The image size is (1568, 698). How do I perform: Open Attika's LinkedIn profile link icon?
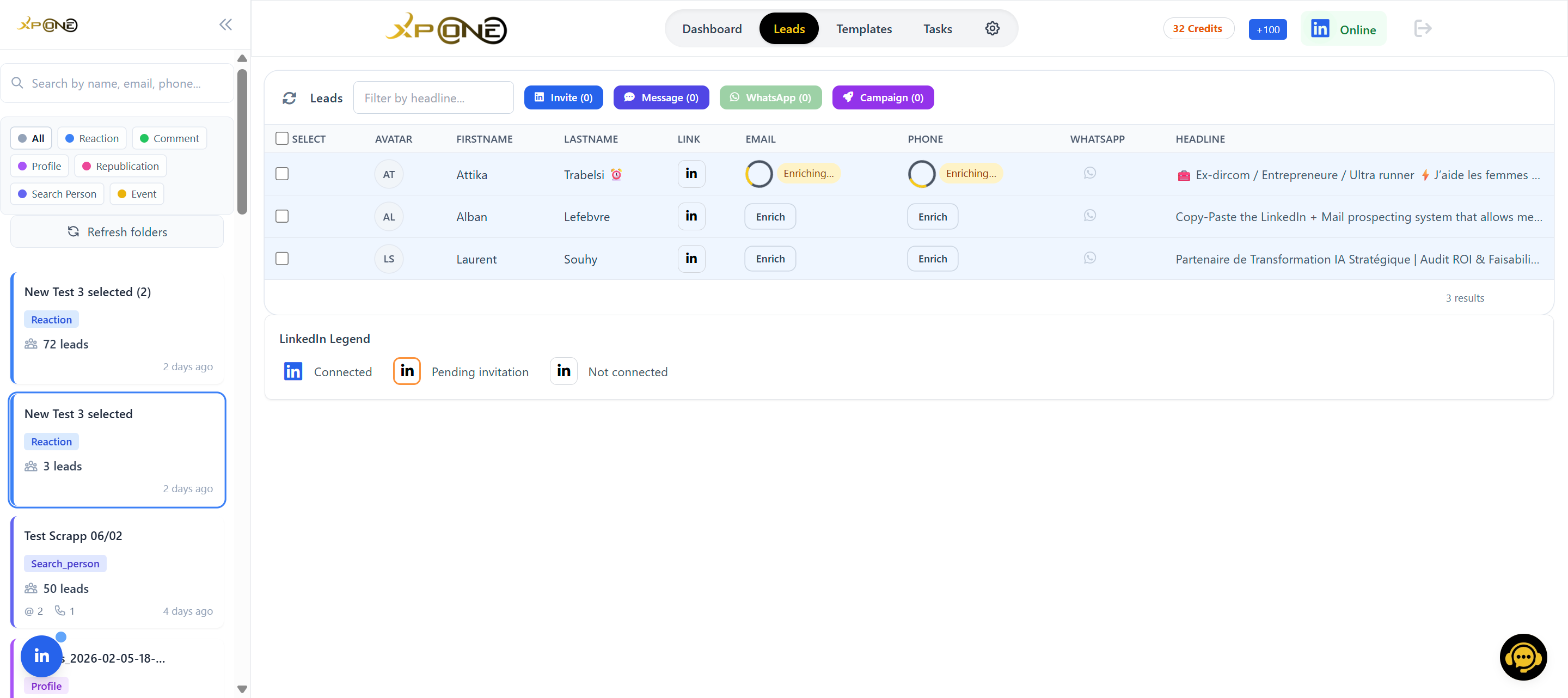click(x=691, y=174)
